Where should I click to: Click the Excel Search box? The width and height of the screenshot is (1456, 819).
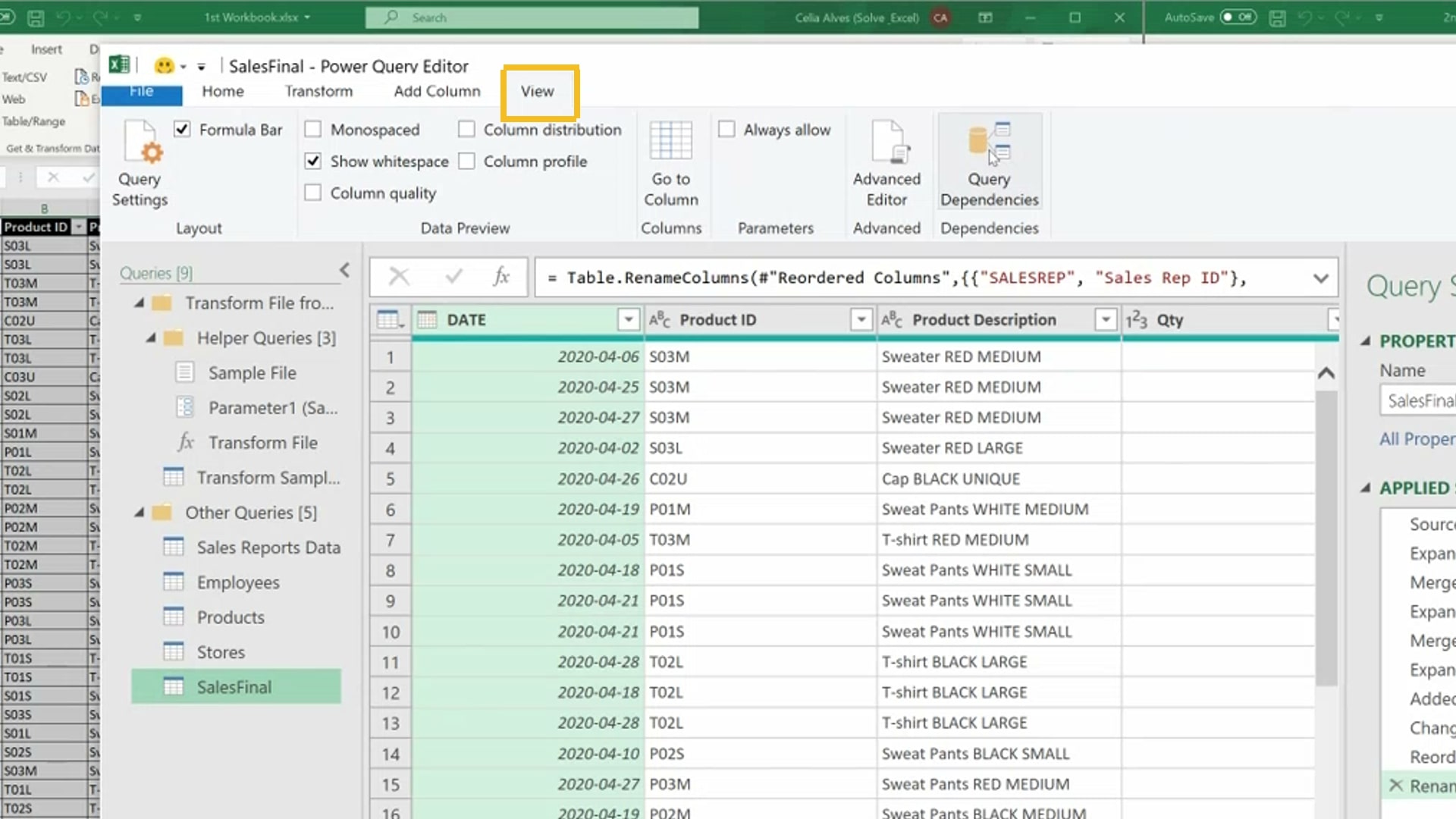coord(532,17)
